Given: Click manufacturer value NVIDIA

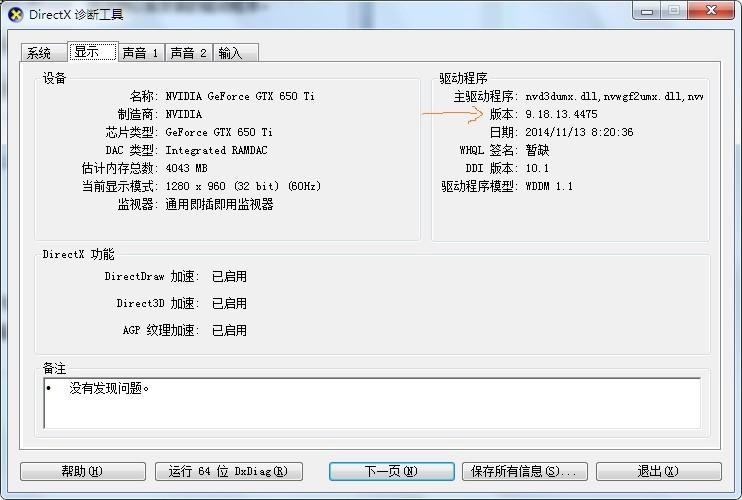Looking at the screenshot, I should (x=184, y=114).
